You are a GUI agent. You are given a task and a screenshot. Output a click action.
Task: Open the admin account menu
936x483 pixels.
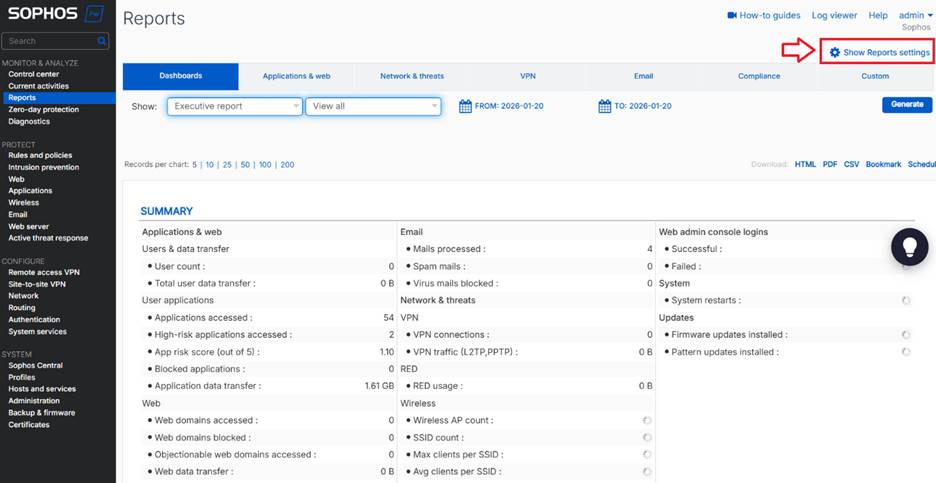(914, 16)
